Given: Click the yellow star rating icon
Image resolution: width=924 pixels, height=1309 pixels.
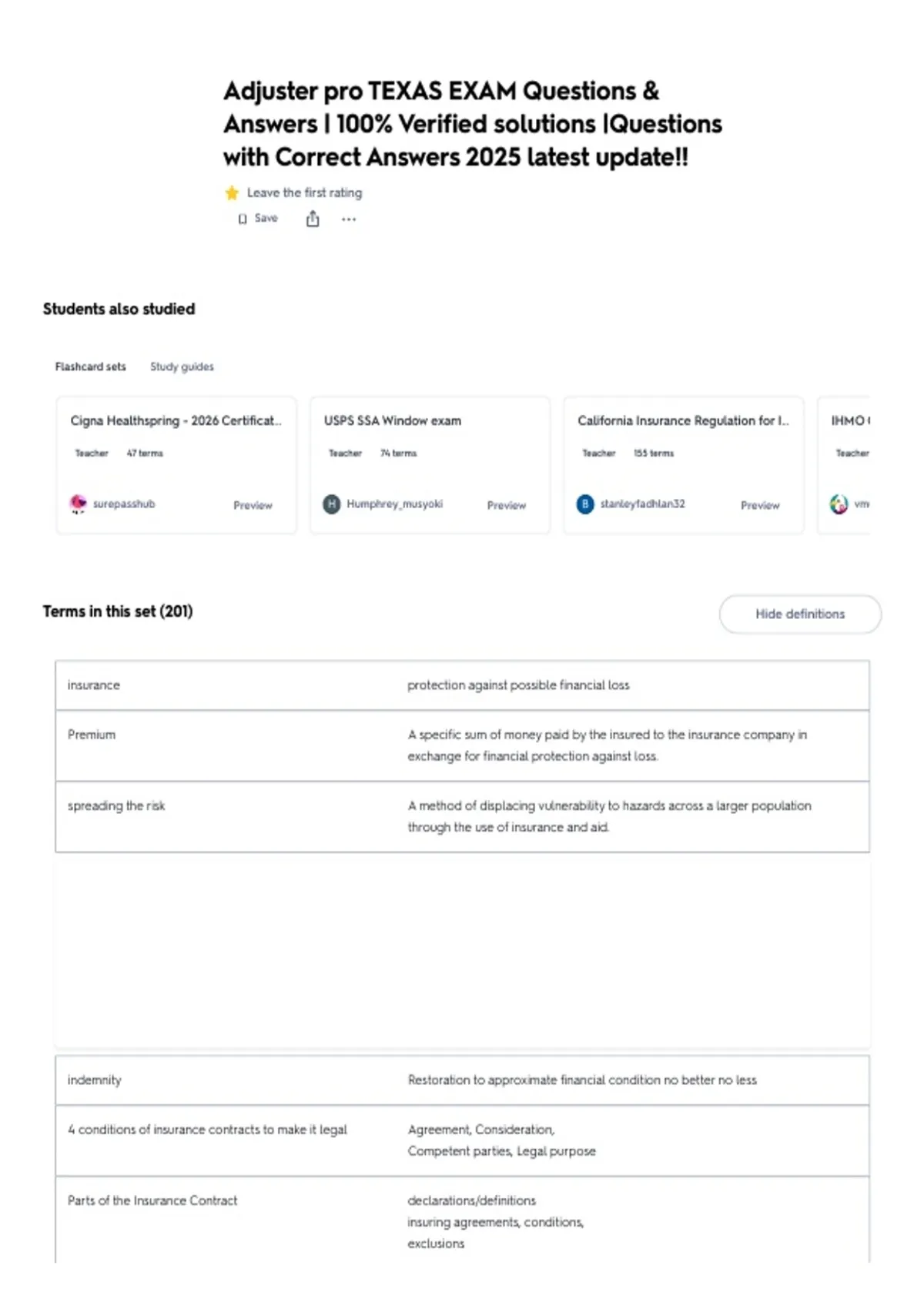Looking at the screenshot, I should [232, 192].
